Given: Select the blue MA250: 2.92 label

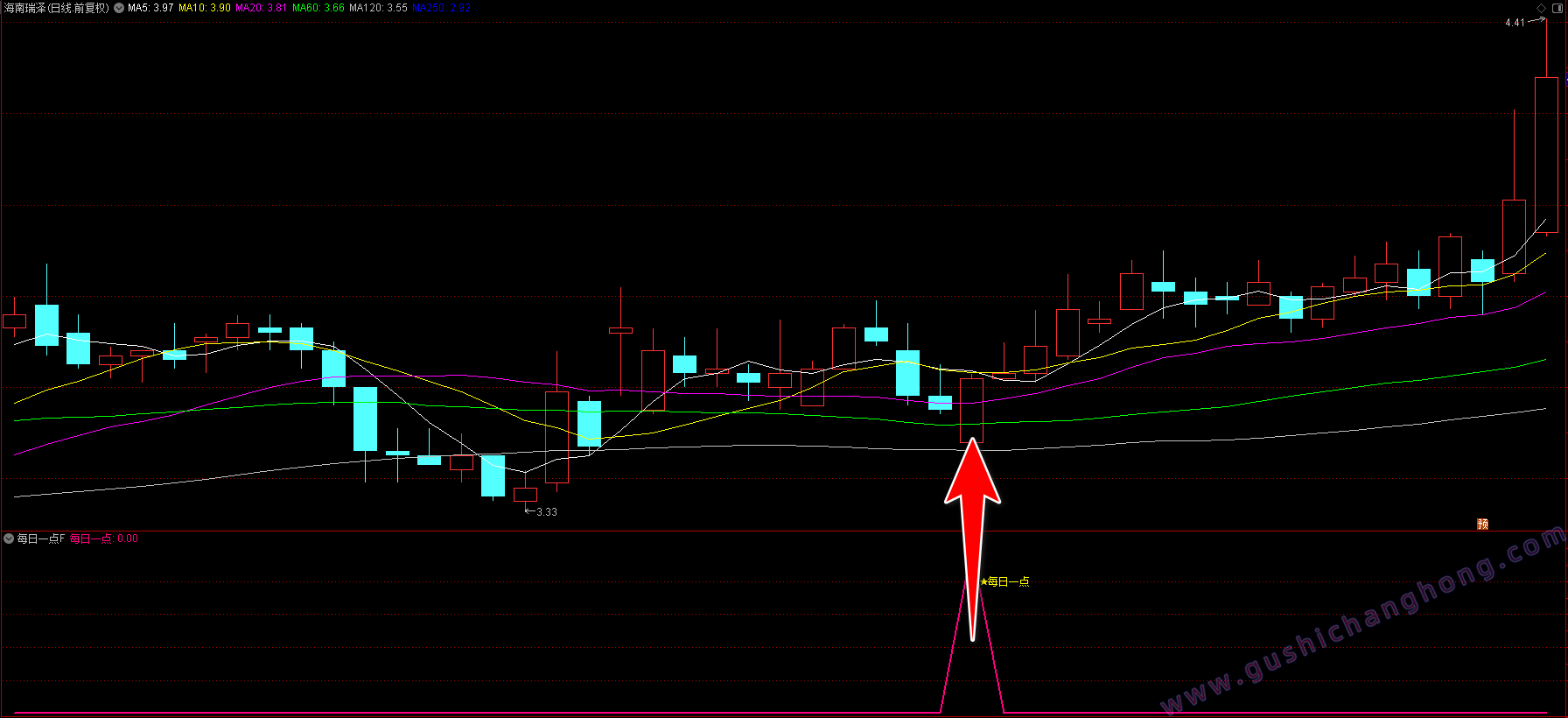Looking at the screenshot, I should [x=441, y=8].
